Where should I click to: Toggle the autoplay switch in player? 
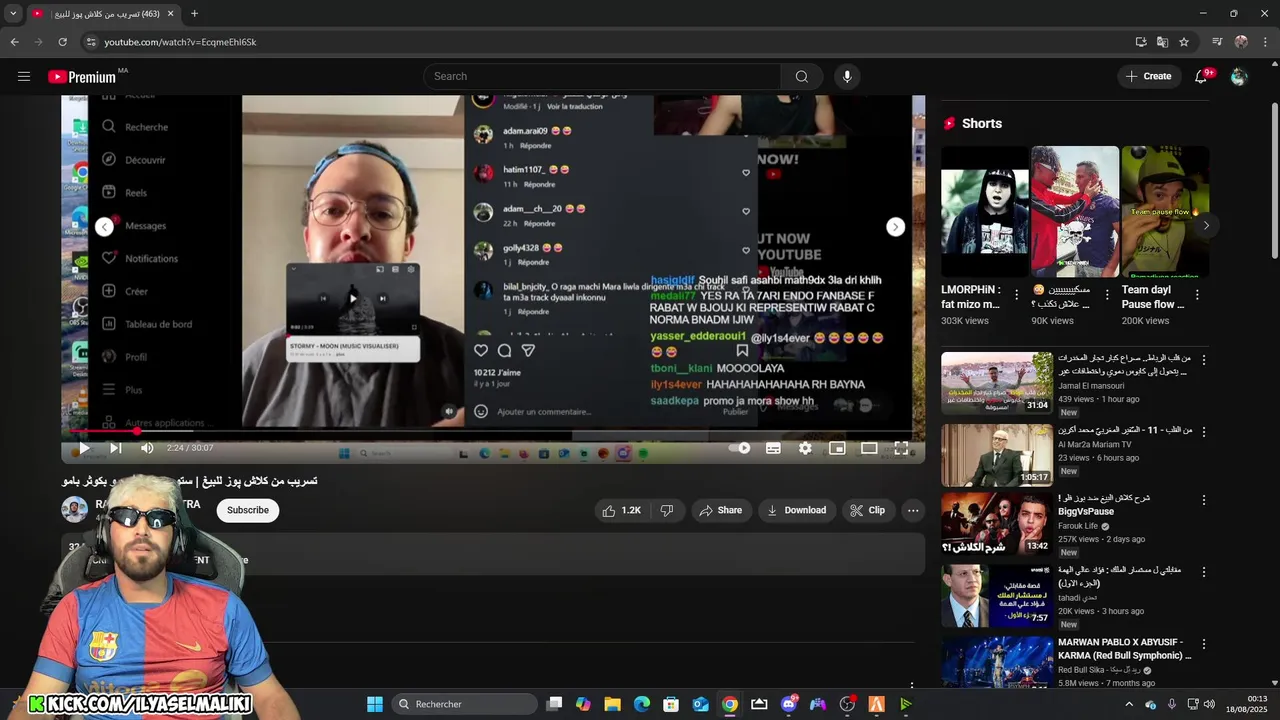(740, 448)
